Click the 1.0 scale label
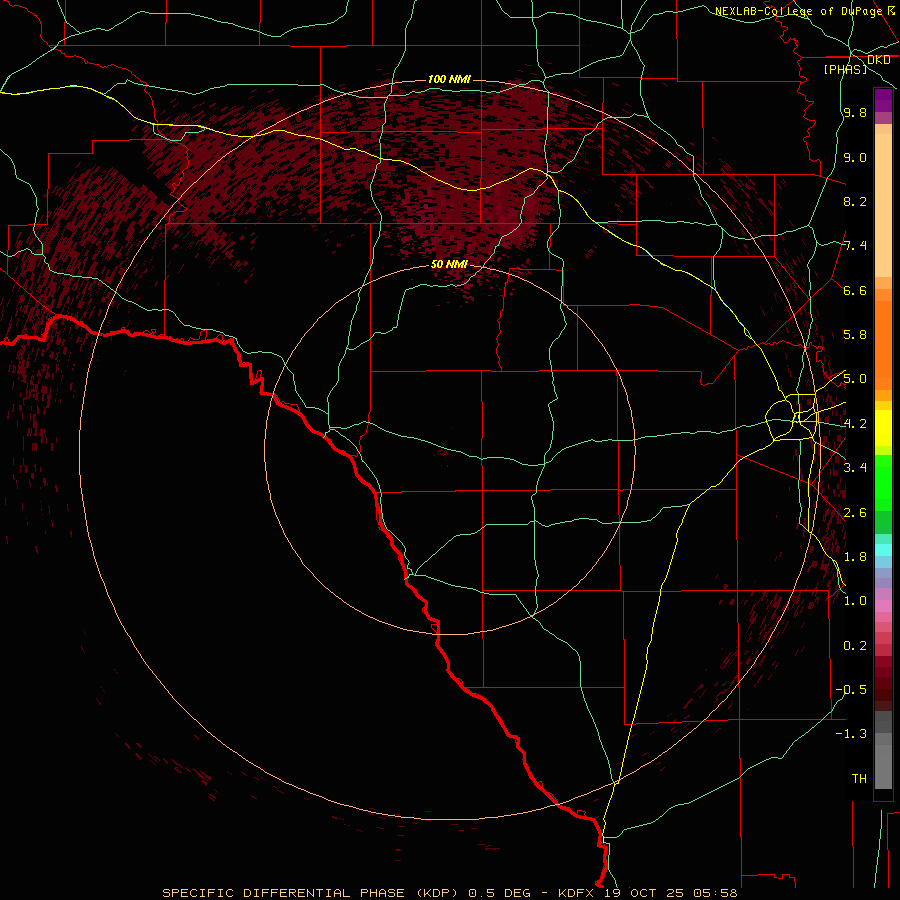Image resolution: width=900 pixels, height=900 pixels. pos(855,601)
